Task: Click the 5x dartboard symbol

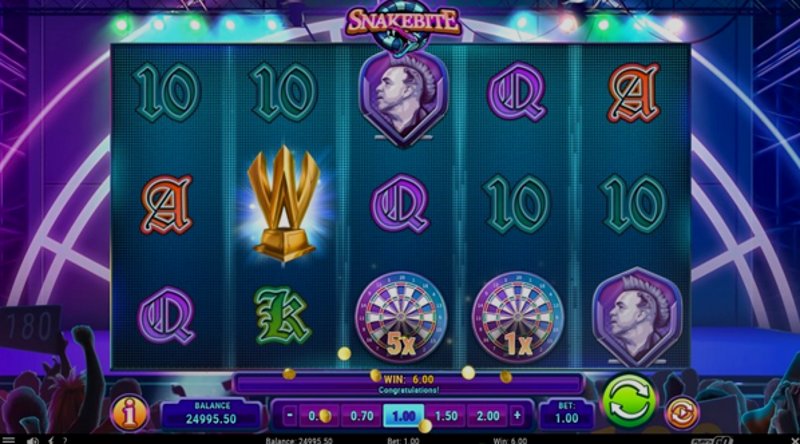Action: pos(401,318)
